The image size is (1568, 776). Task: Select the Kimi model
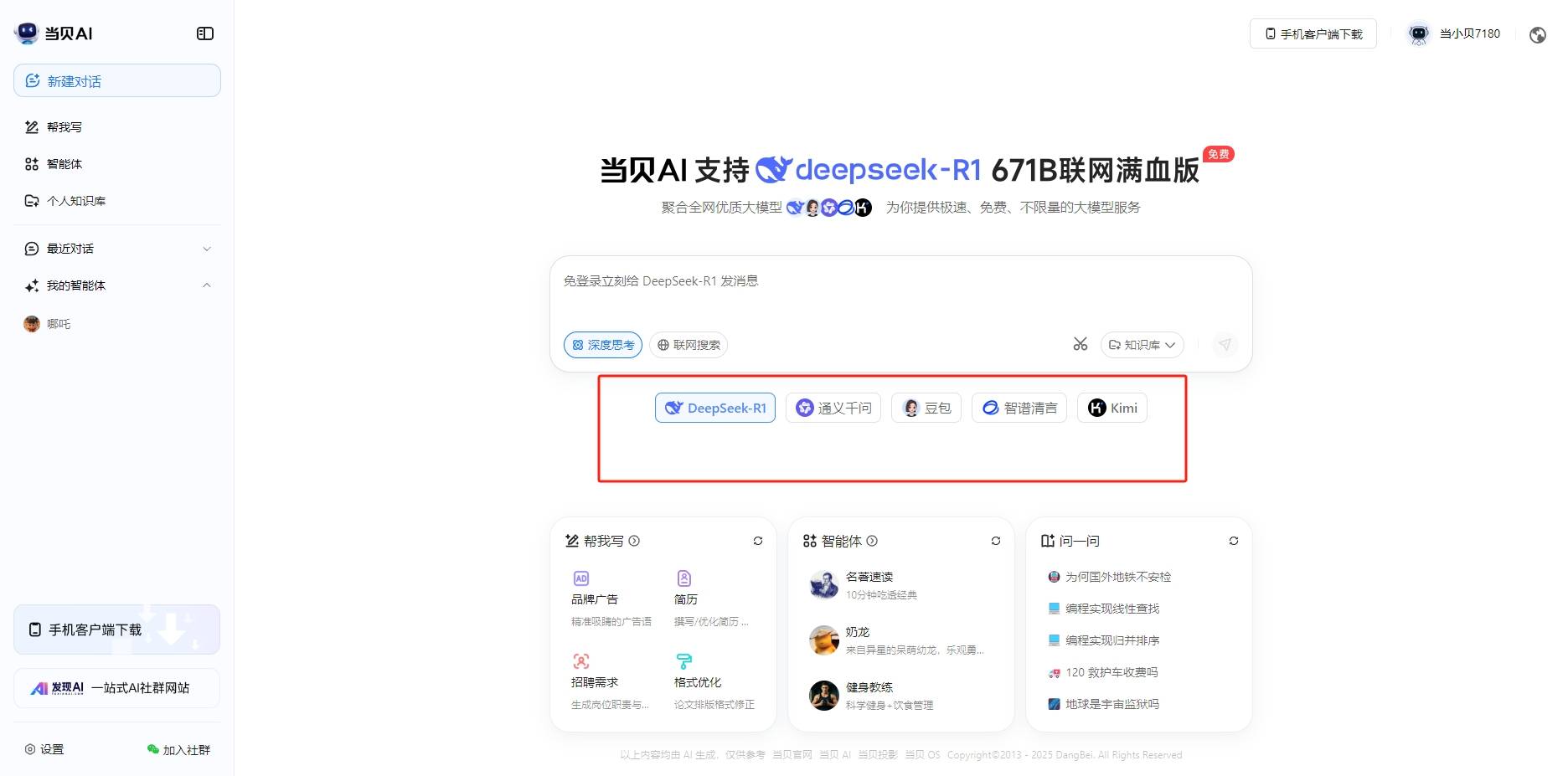(1112, 408)
